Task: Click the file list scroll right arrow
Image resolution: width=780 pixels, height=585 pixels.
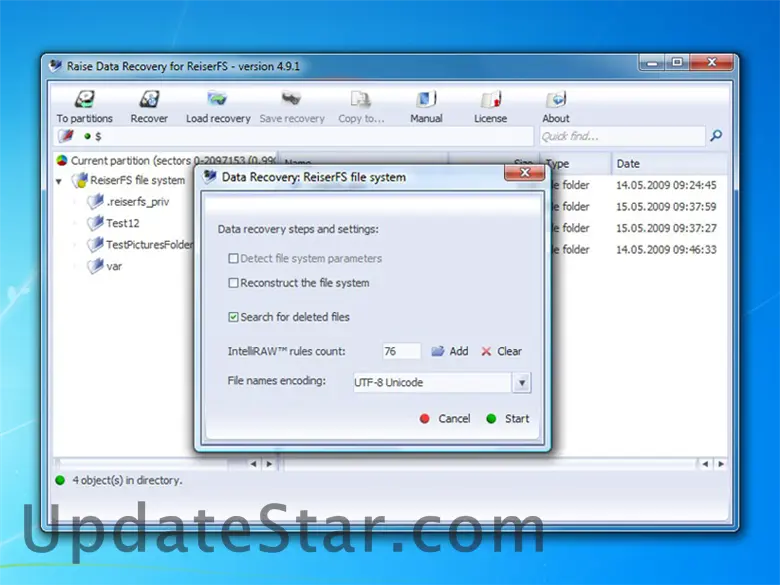Action: (721, 464)
